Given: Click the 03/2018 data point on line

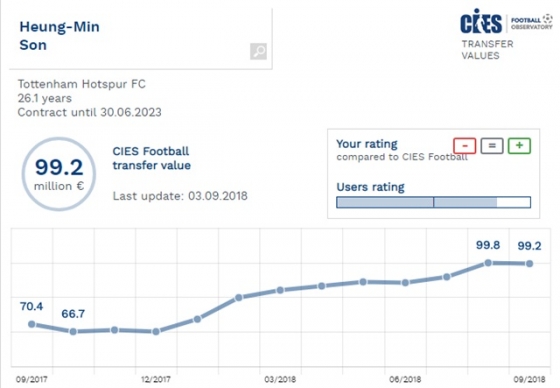Looking at the screenshot, I should pos(280,290).
